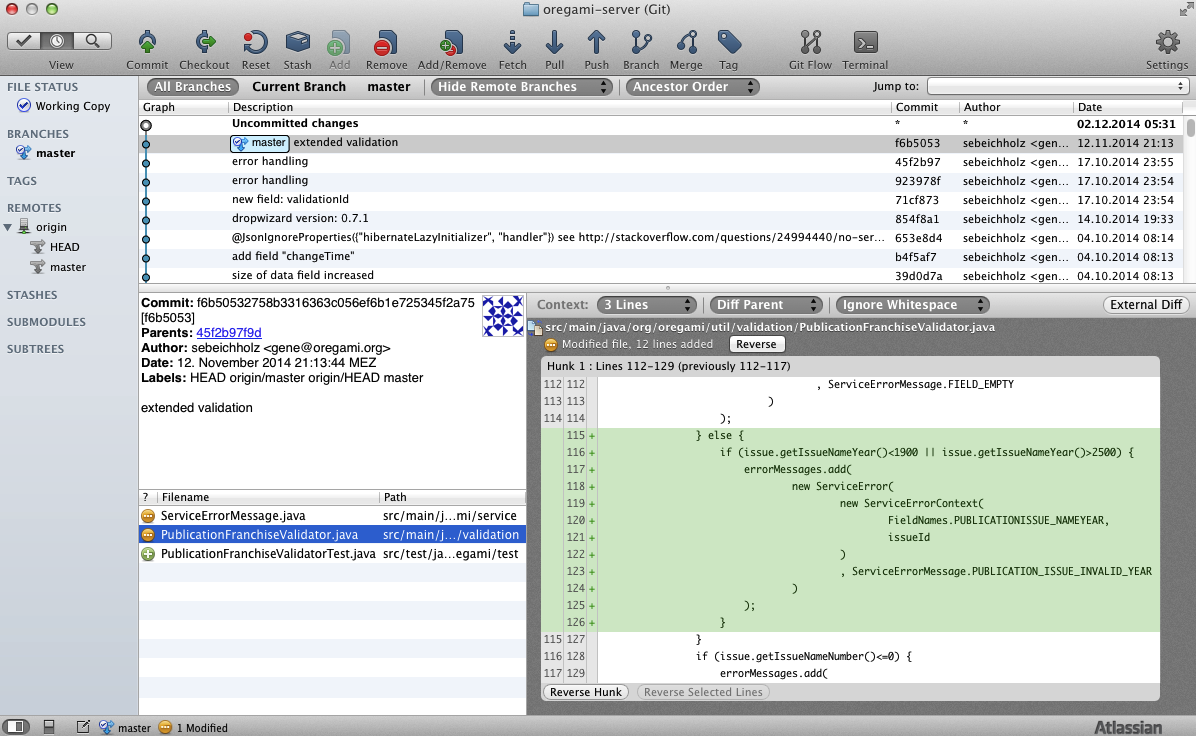Open the Ancestor Order dropdown
This screenshot has width=1196, height=736.
tap(692, 87)
